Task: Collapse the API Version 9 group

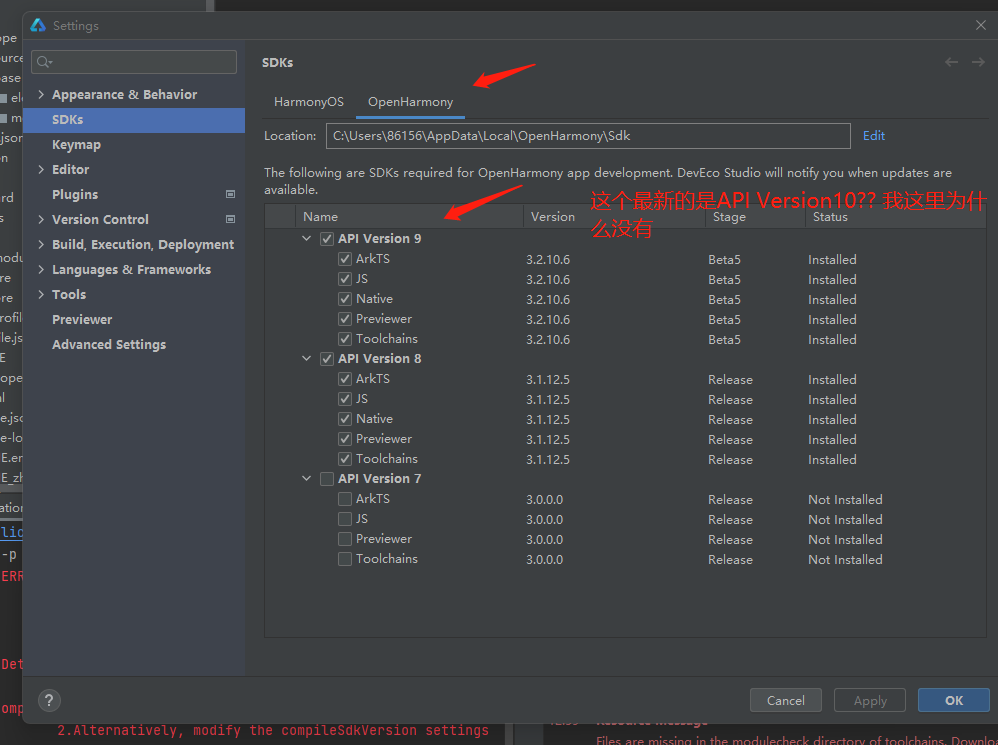Action: point(306,239)
